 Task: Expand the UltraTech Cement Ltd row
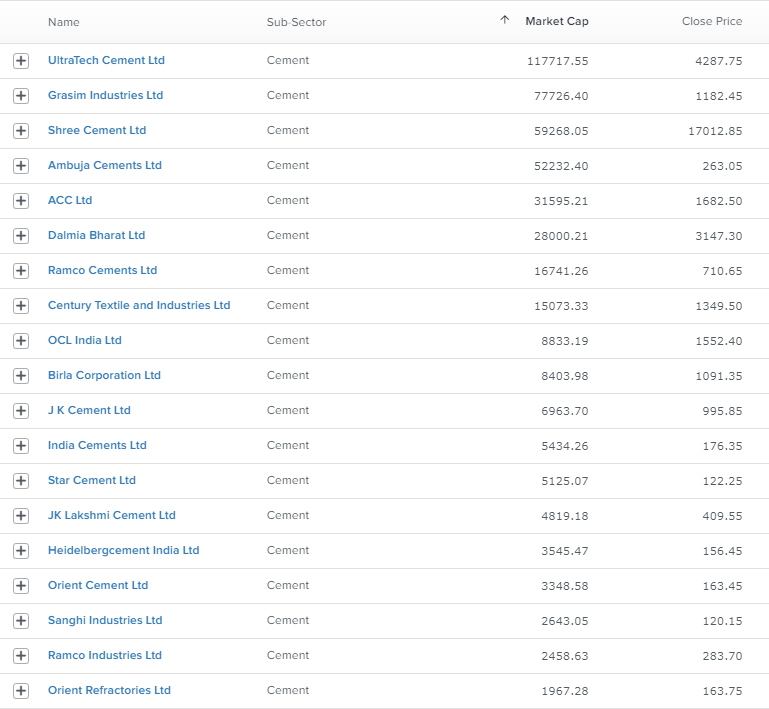[21, 61]
